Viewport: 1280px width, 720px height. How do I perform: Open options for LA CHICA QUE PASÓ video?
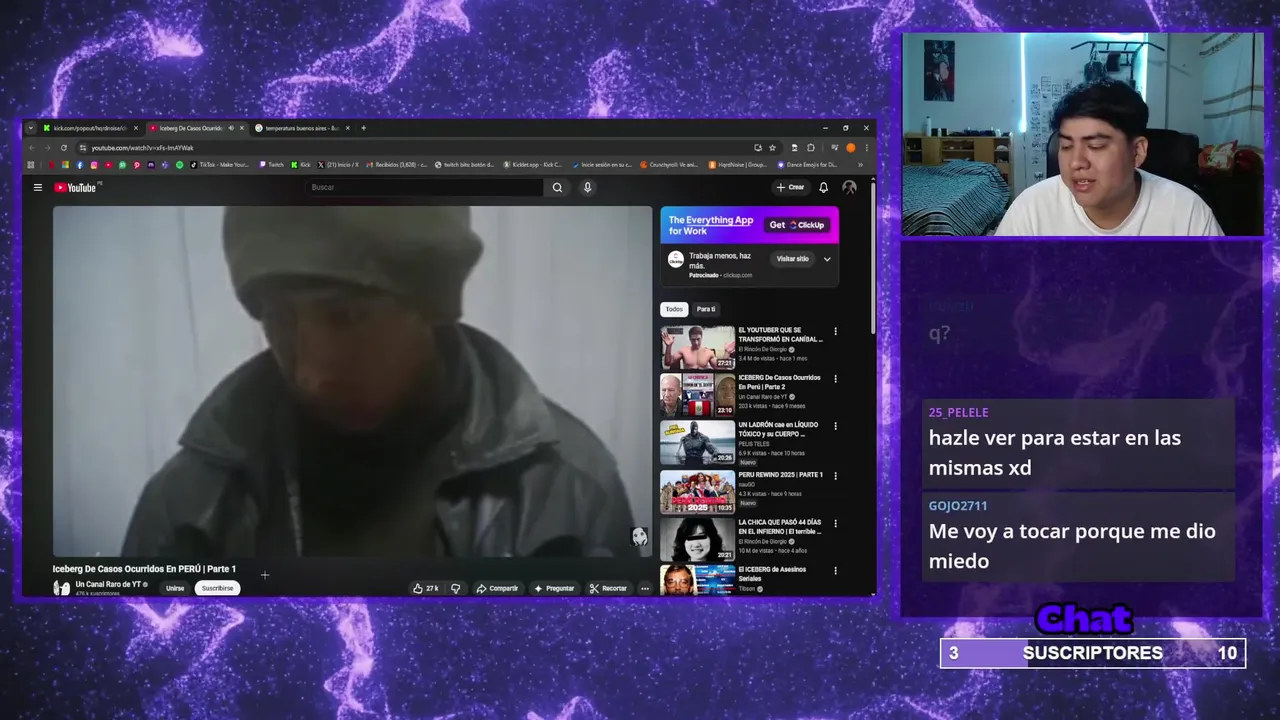pyautogui.click(x=835, y=523)
